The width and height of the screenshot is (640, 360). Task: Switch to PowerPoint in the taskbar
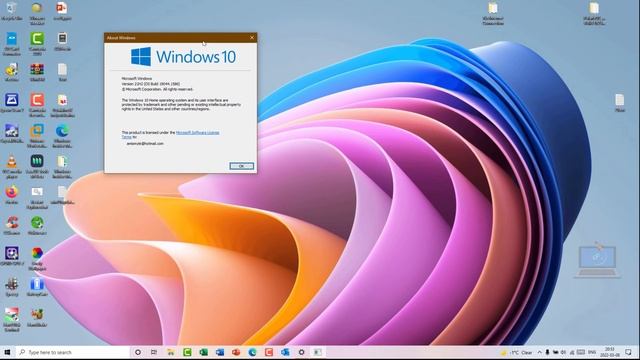[x=236, y=352]
